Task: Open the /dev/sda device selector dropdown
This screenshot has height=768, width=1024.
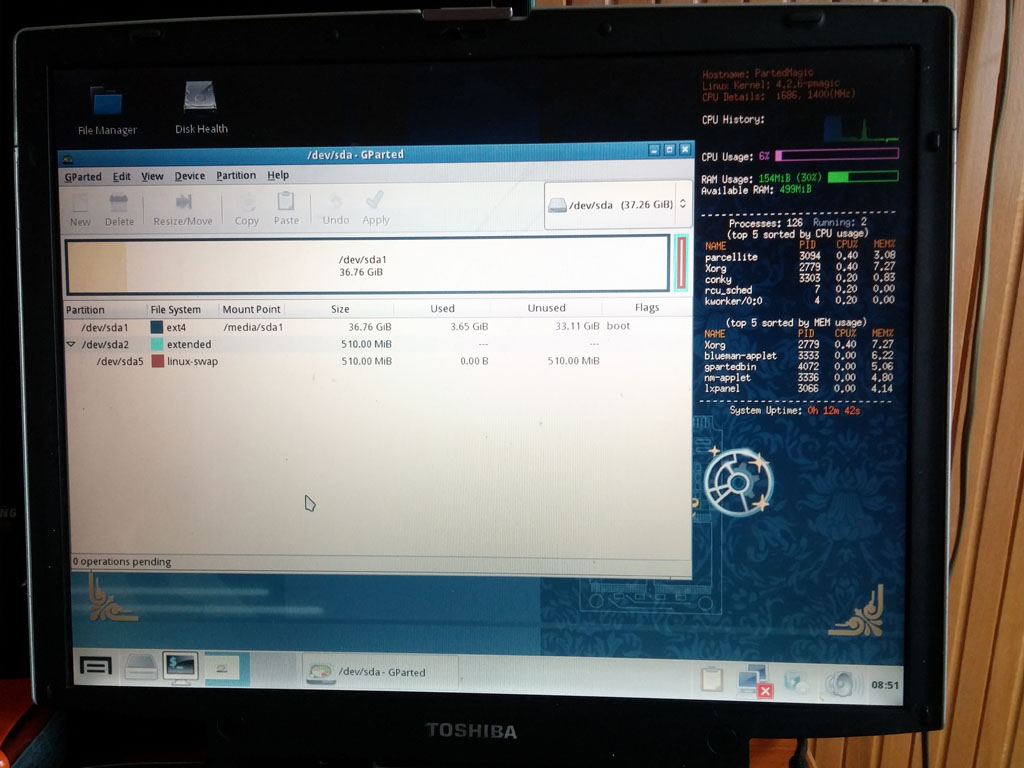Action: 618,205
